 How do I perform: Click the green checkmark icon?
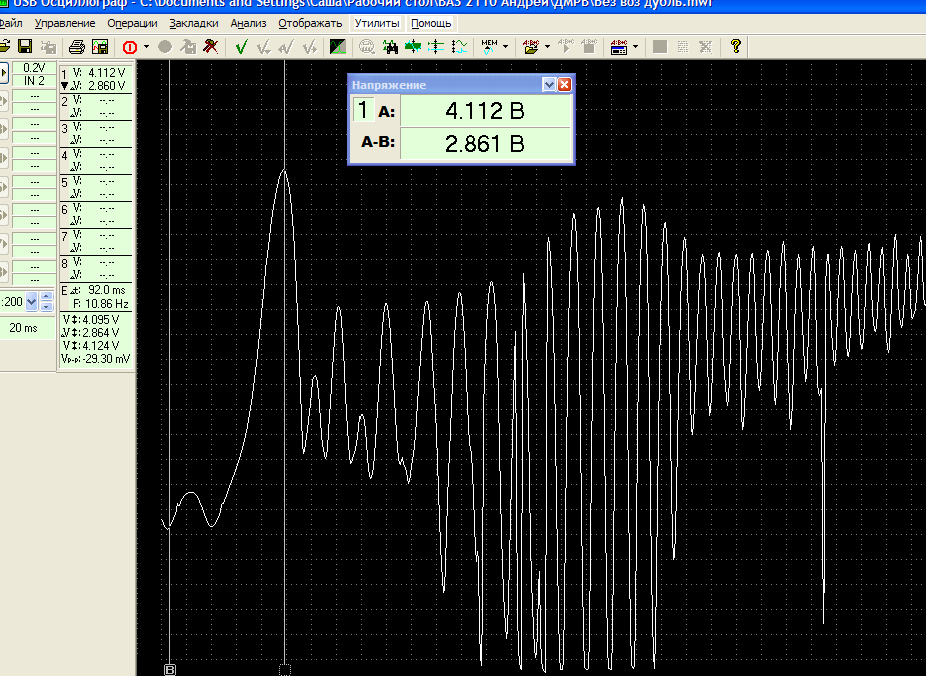[241, 47]
